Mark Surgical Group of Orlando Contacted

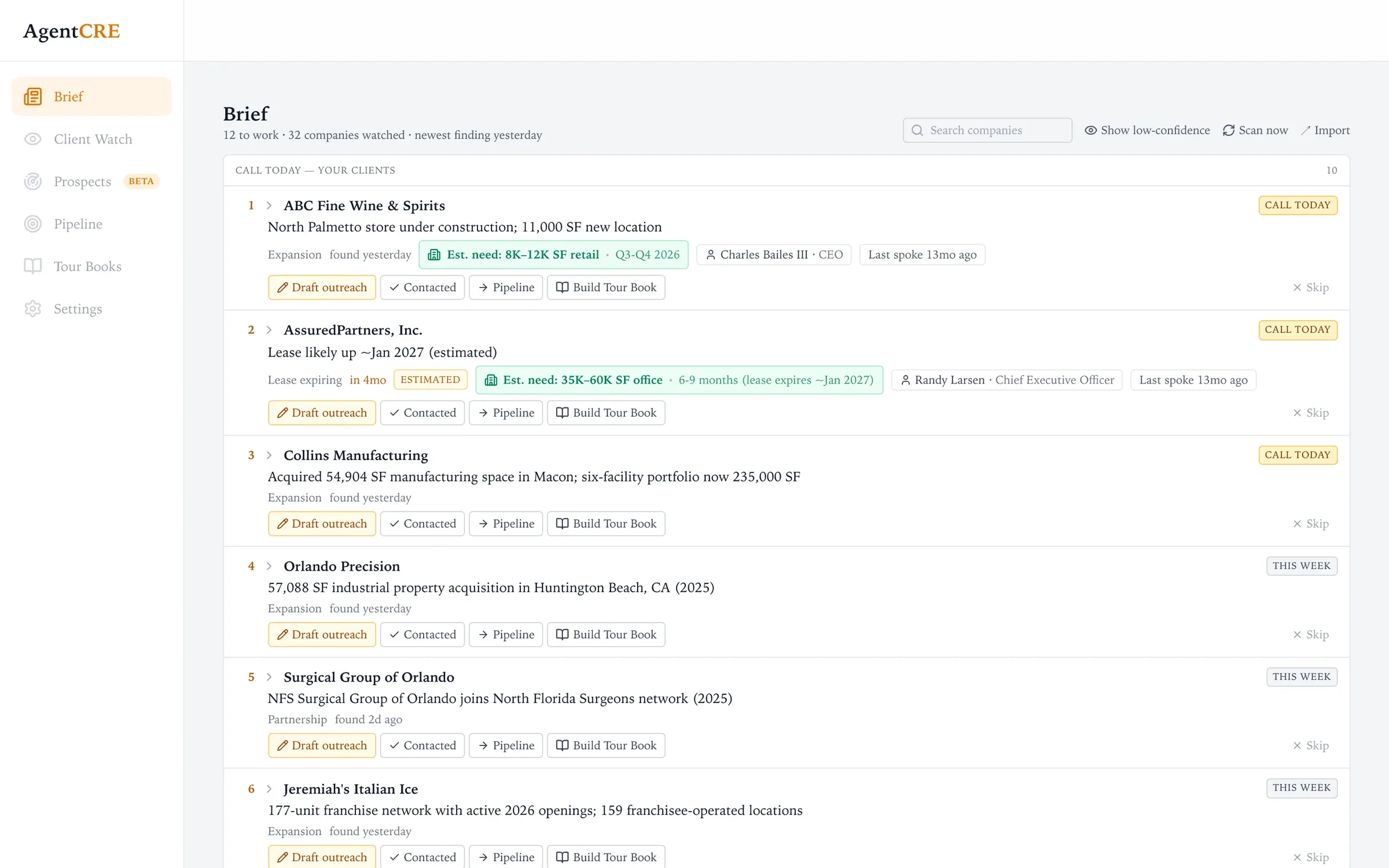pyautogui.click(x=422, y=745)
